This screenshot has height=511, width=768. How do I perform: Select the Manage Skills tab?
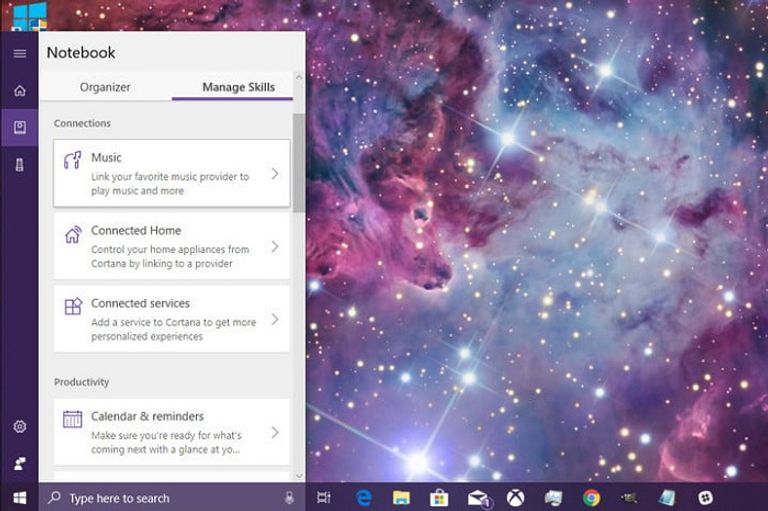pos(238,87)
